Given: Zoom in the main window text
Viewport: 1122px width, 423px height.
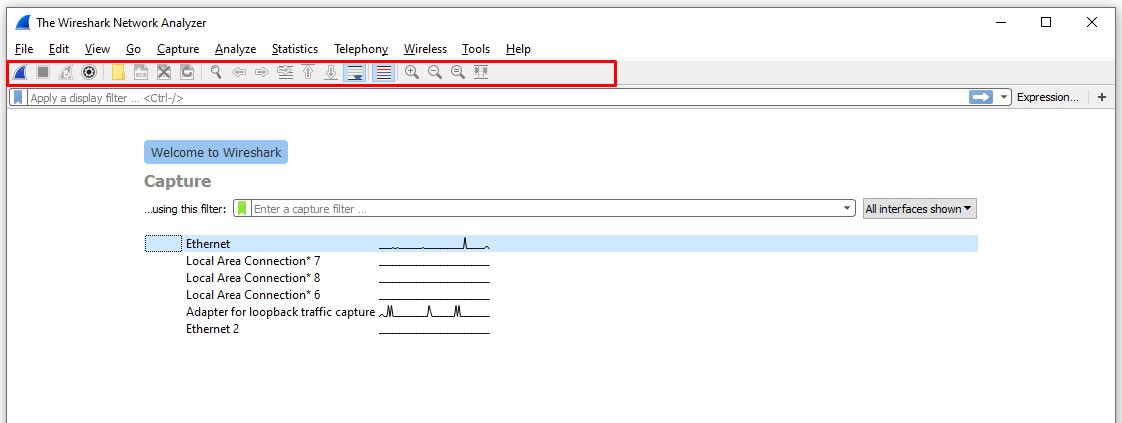Looking at the screenshot, I should [x=411, y=72].
